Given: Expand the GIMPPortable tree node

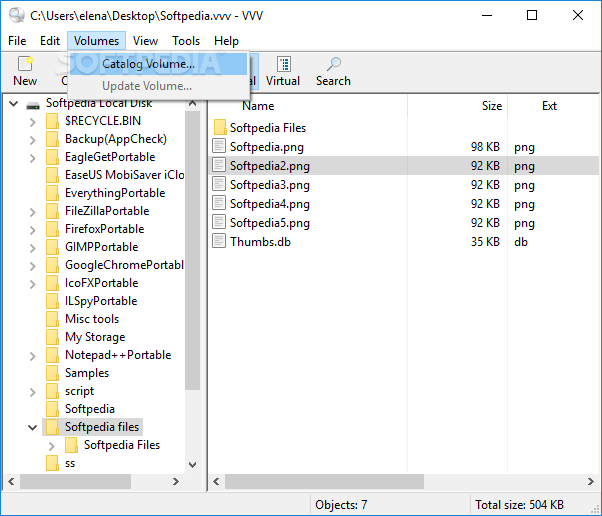Looking at the screenshot, I should (x=33, y=248).
